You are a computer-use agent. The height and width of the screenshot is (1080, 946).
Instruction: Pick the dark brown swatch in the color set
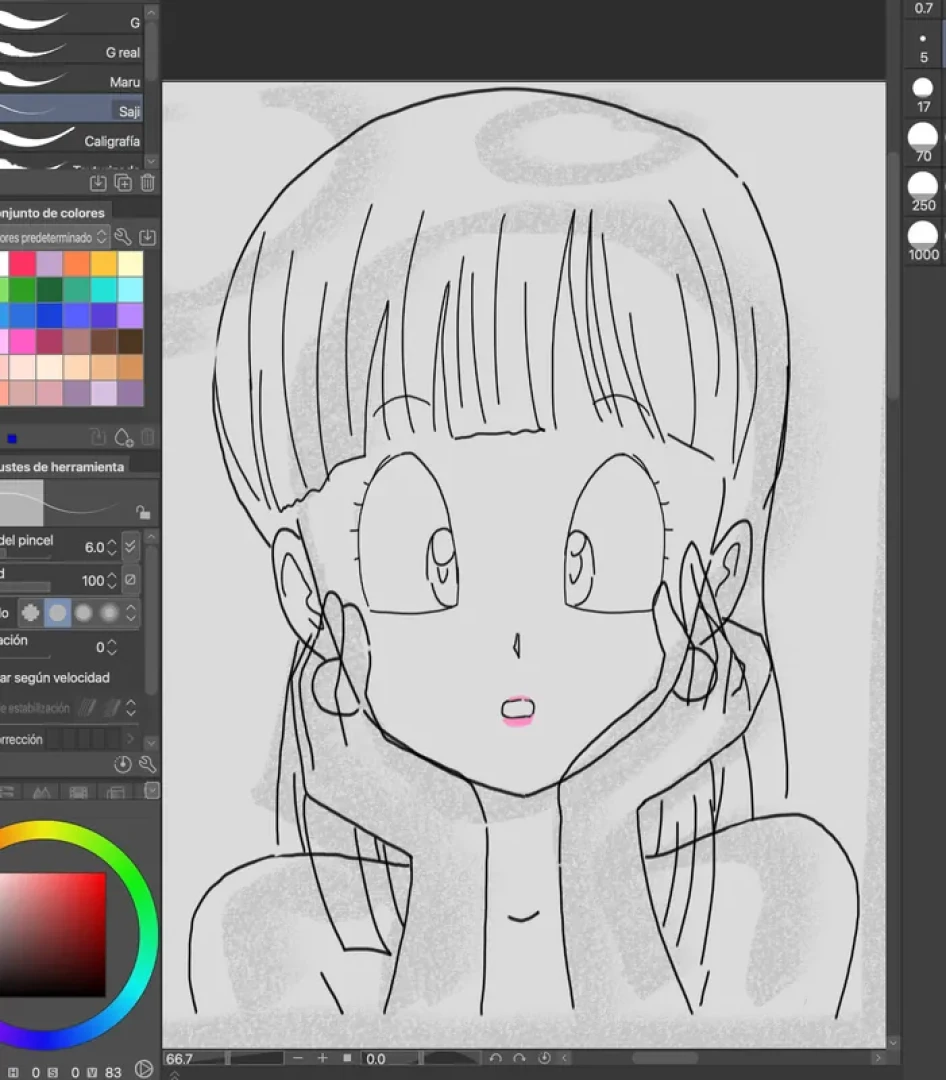pyautogui.click(x=130, y=341)
